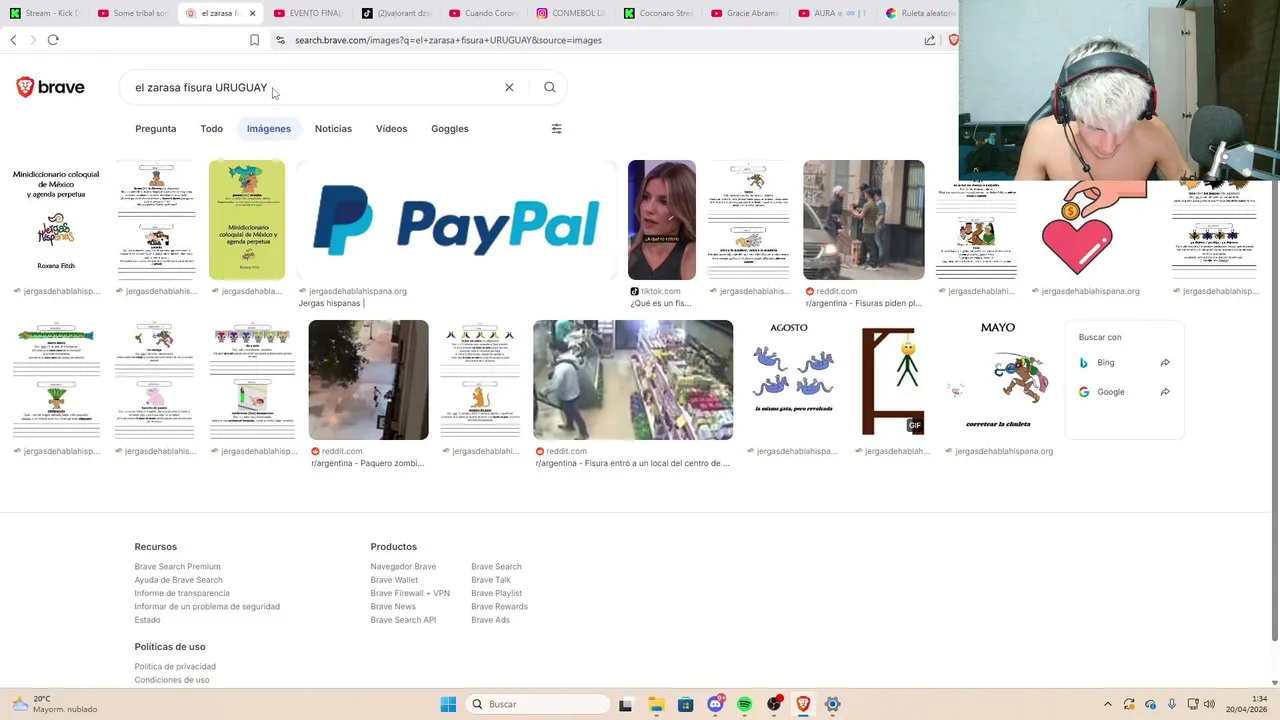Screen dimensions: 1280x720
Task: Click the Brave browser taskbar icon
Action: 803,704
